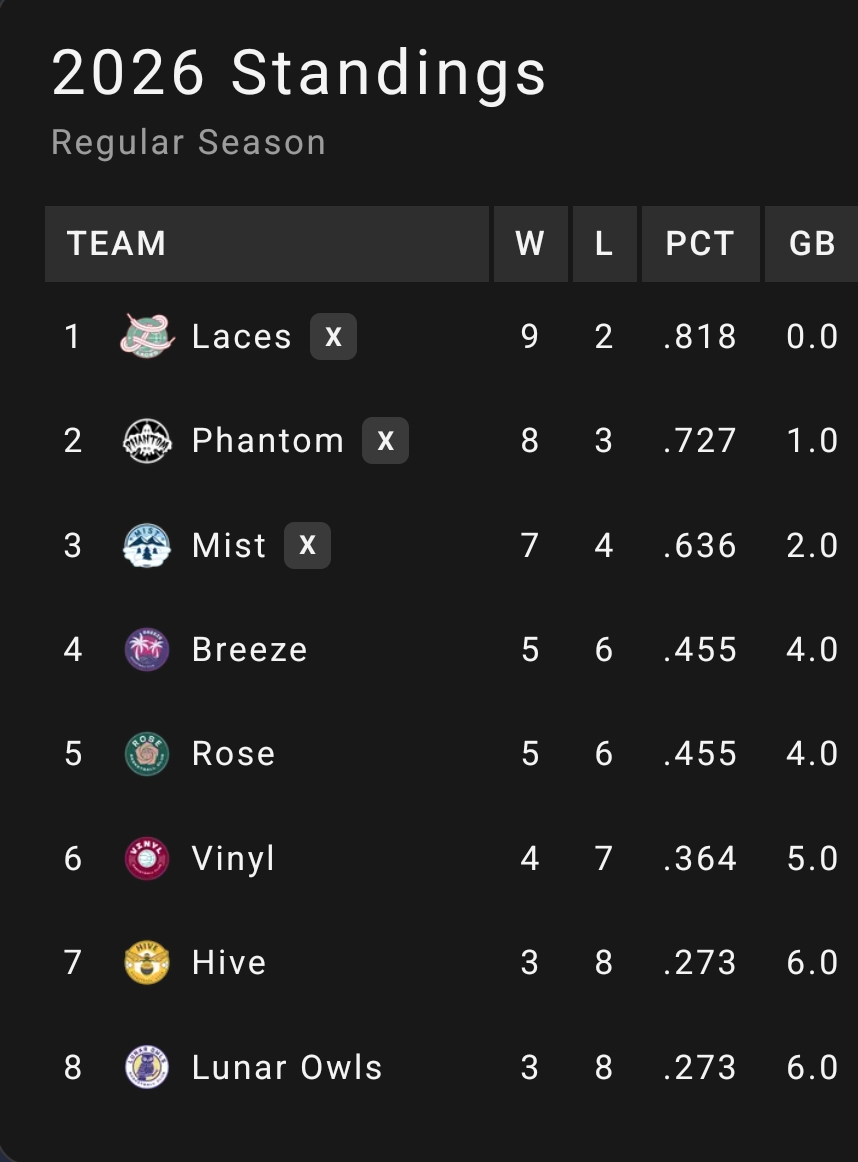Select the Vinyl team name

point(233,859)
